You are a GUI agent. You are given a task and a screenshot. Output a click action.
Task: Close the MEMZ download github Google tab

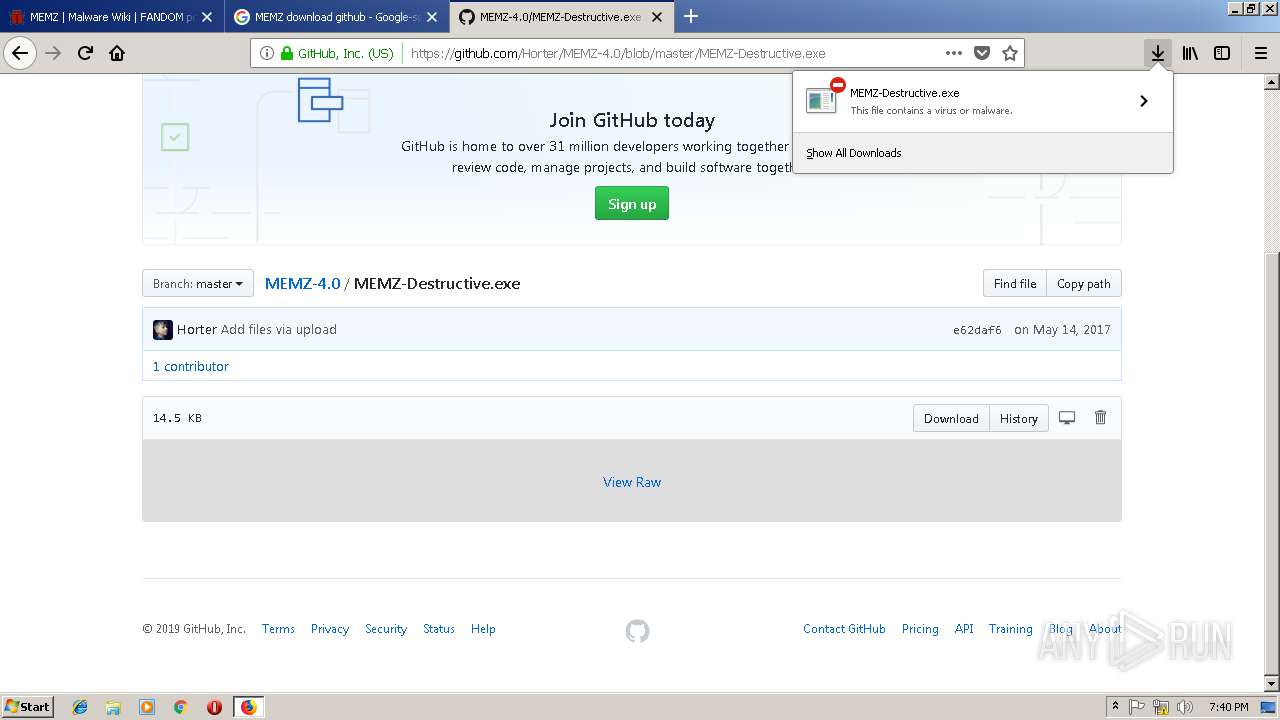pyautogui.click(x=432, y=17)
